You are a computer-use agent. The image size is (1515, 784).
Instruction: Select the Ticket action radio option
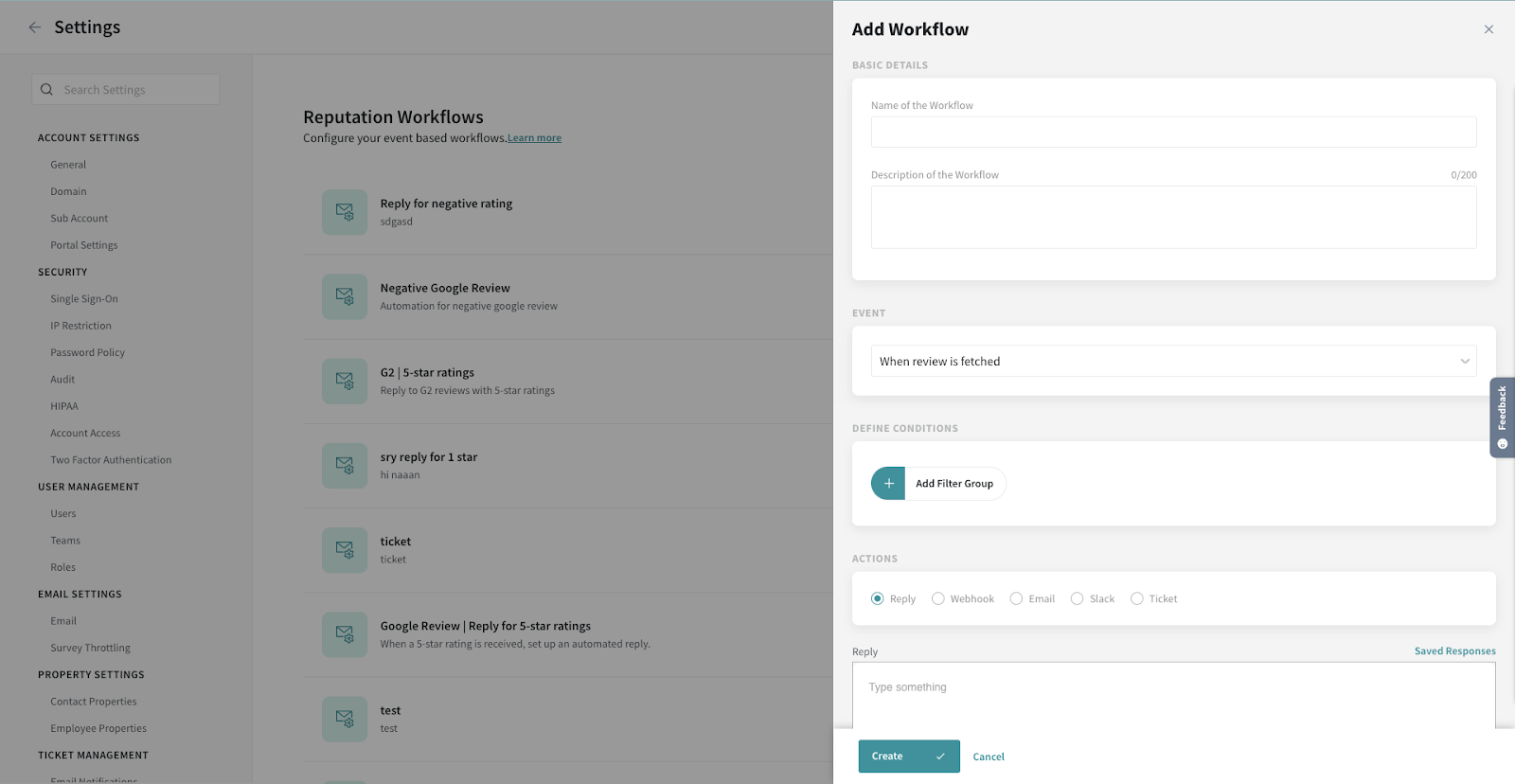[x=1136, y=598]
